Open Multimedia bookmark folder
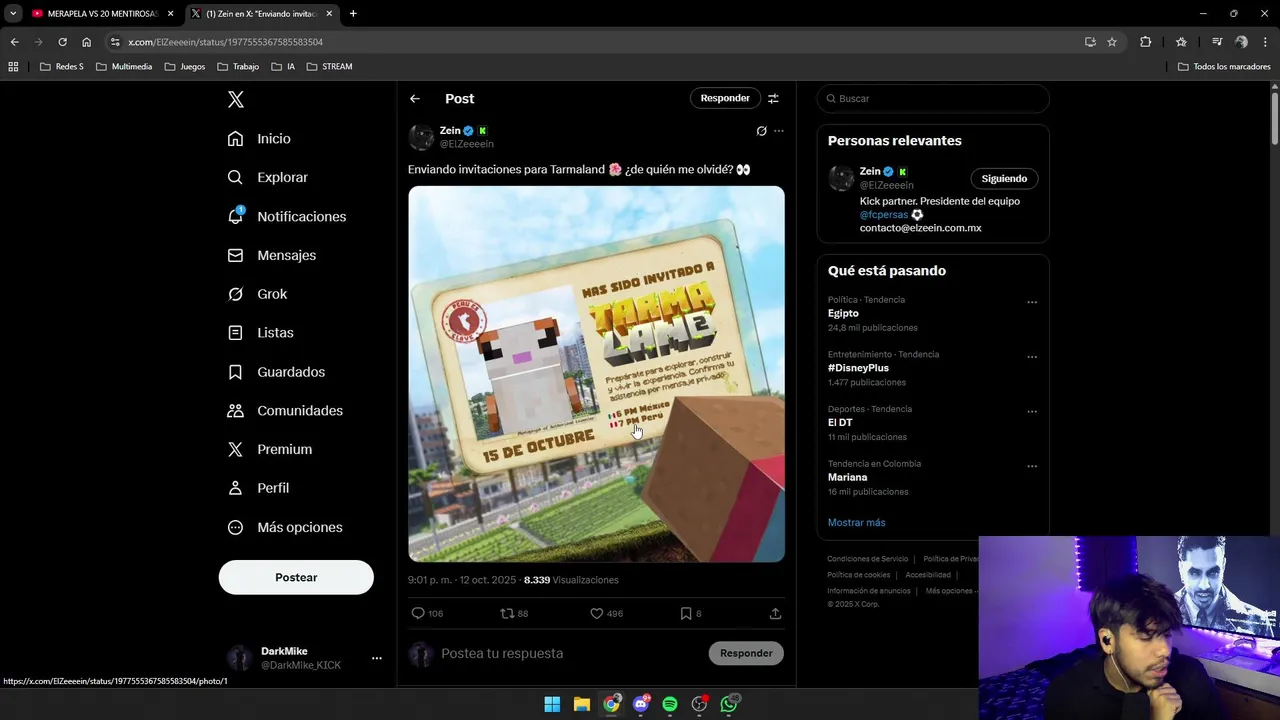This screenshot has height=720, width=1280. point(124,67)
